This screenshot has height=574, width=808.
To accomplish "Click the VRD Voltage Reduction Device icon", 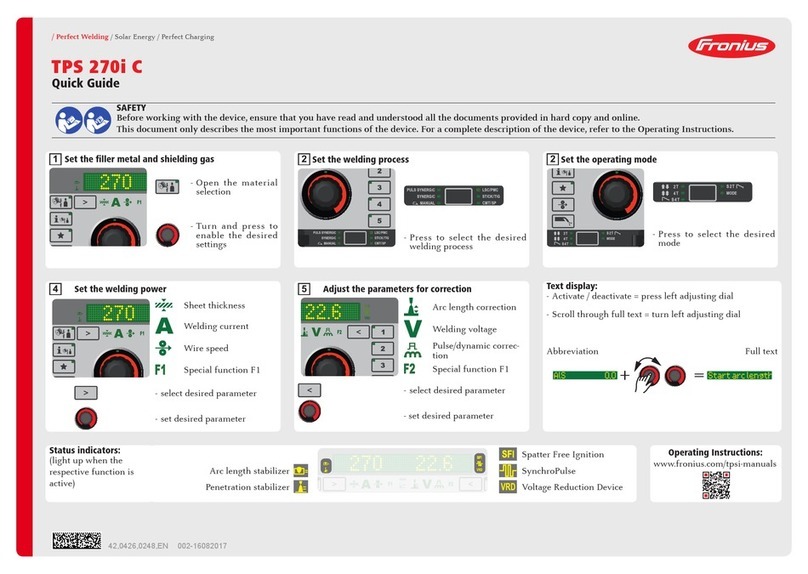I will (x=508, y=487).
